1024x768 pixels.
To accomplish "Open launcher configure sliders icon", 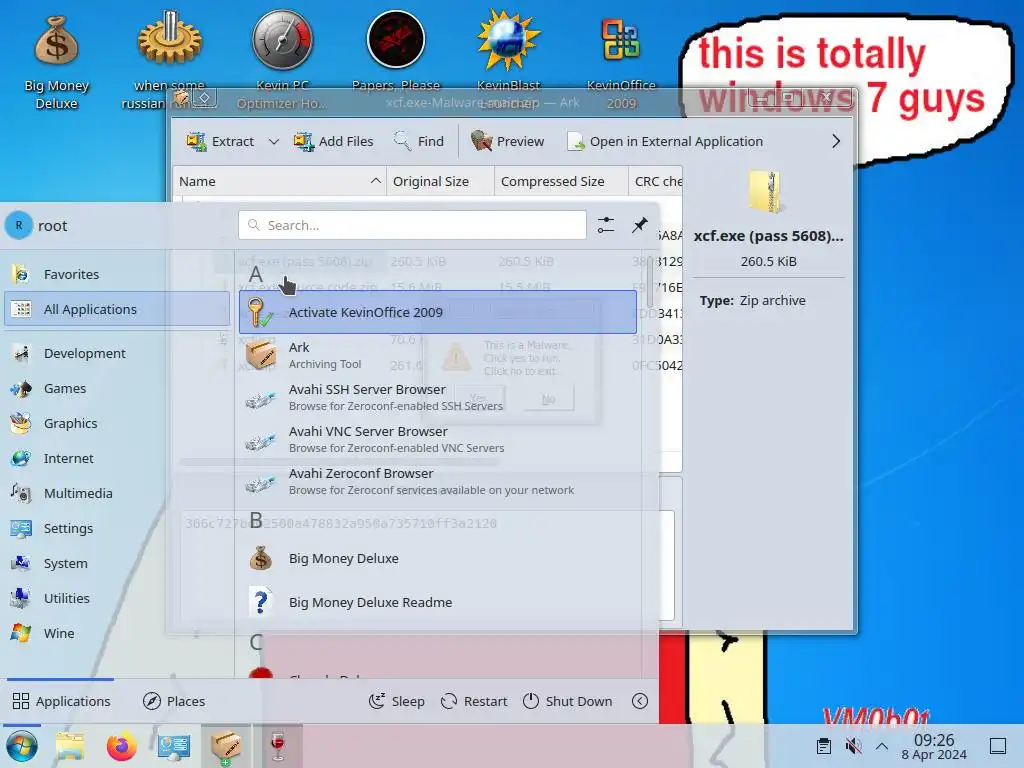I will [x=605, y=225].
